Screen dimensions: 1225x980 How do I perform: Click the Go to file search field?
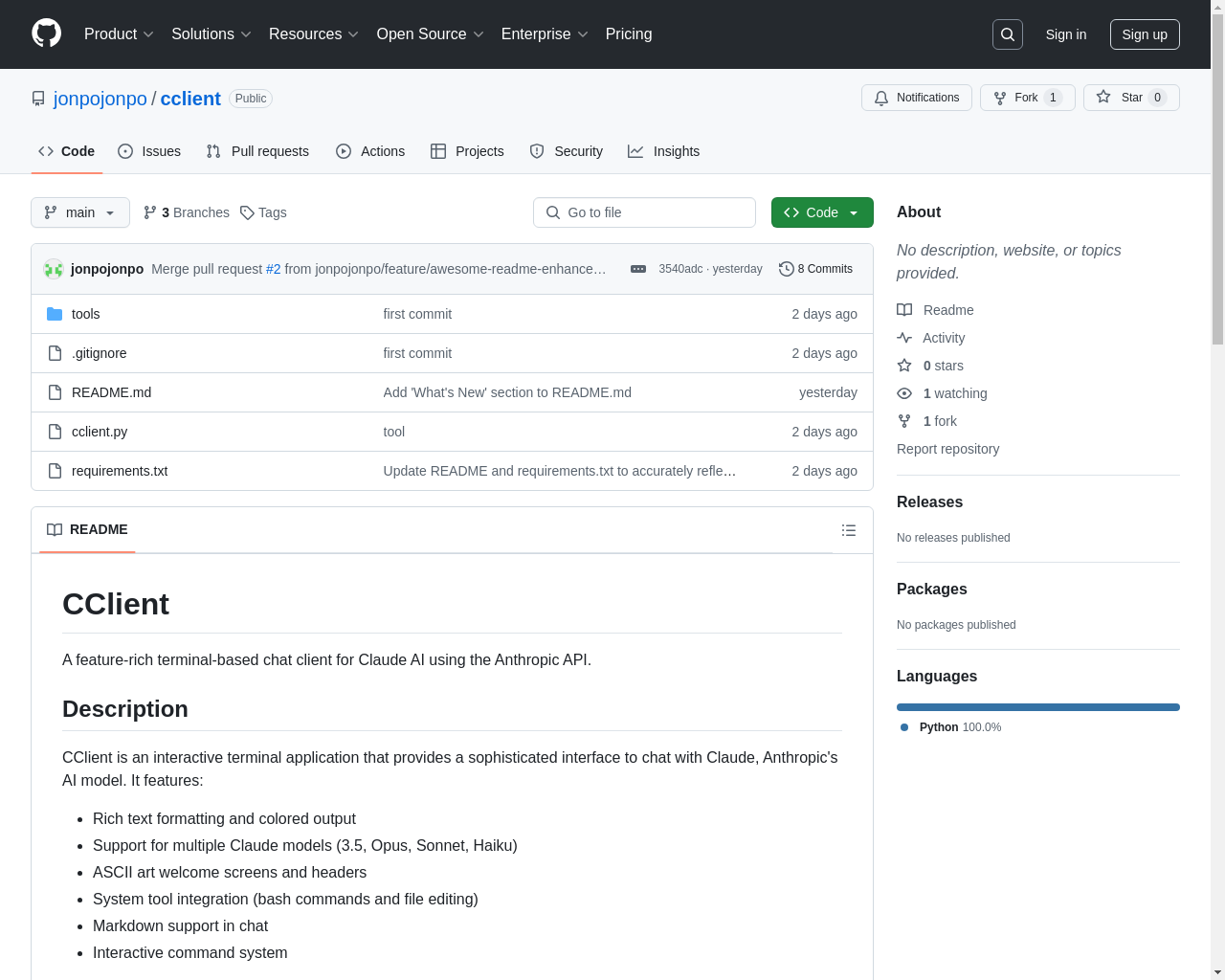(644, 212)
